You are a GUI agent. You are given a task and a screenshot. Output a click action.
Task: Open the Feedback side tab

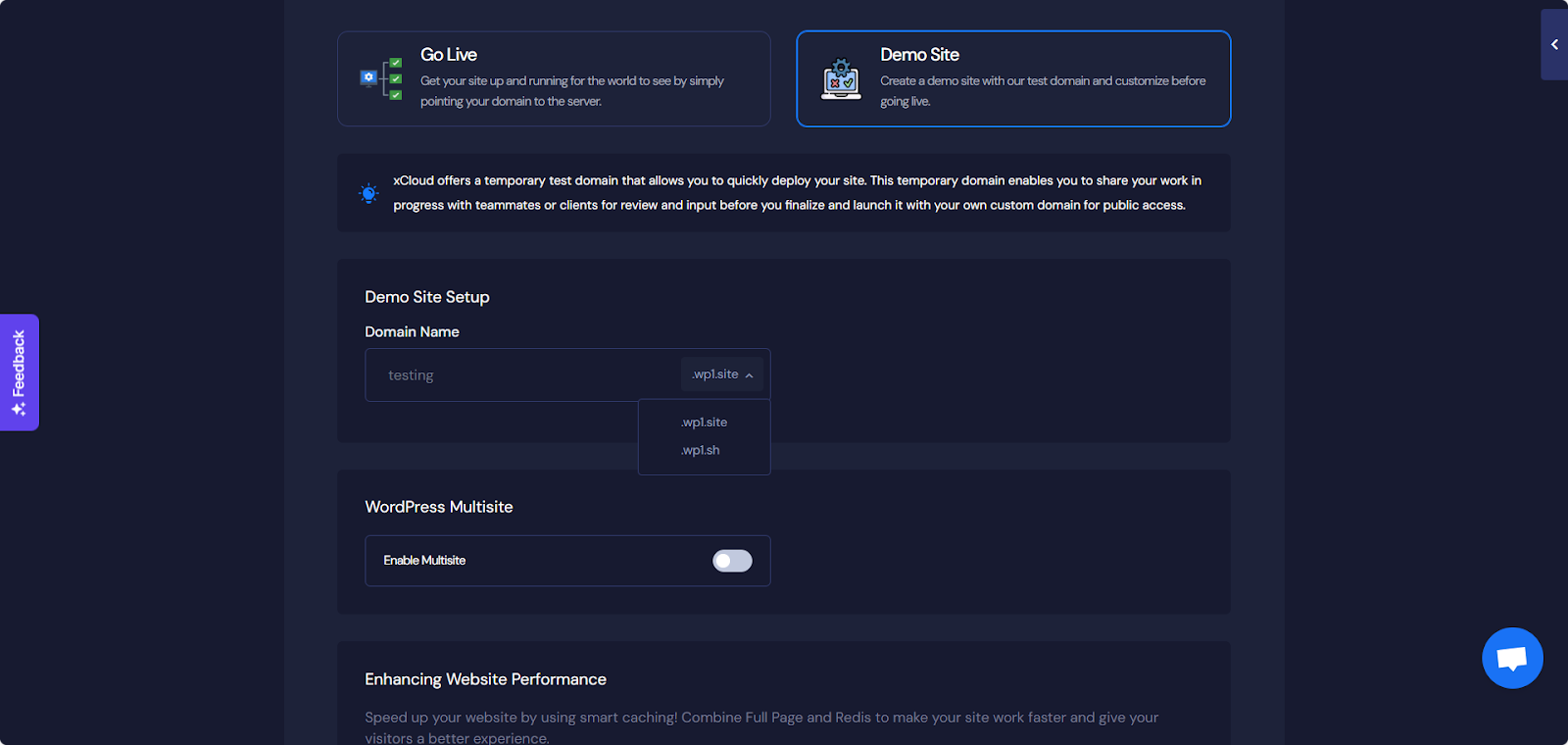[x=19, y=363]
